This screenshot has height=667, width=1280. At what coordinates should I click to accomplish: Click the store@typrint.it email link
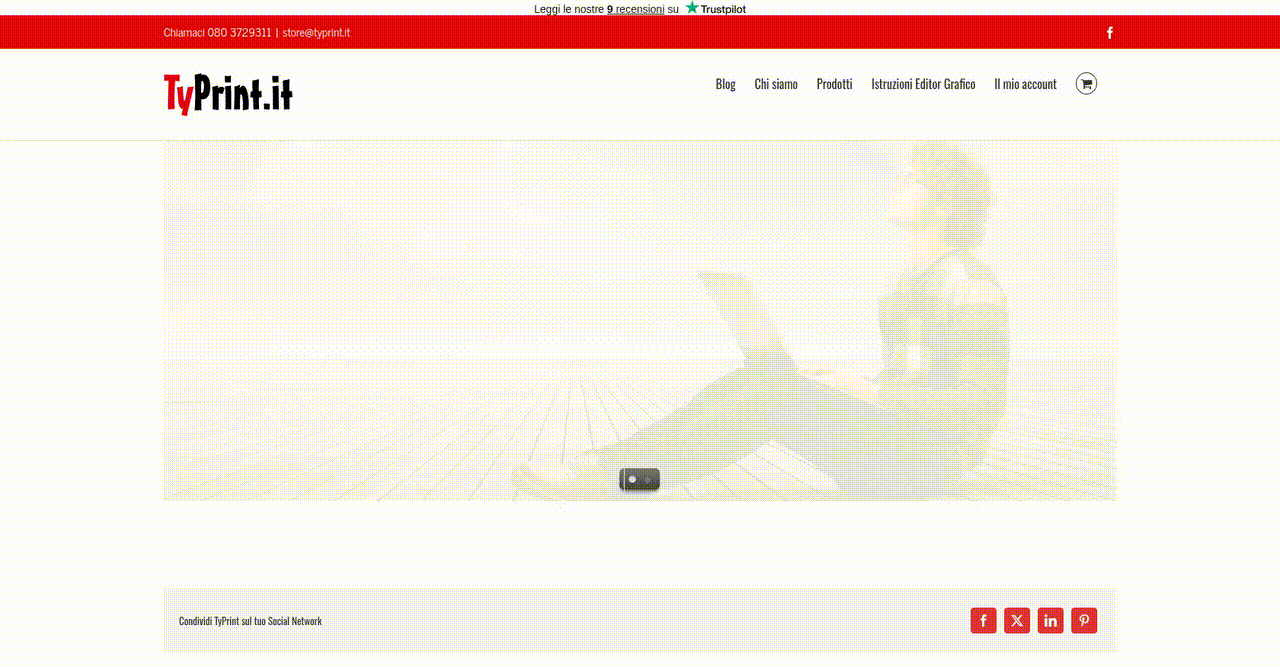click(x=316, y=33)
